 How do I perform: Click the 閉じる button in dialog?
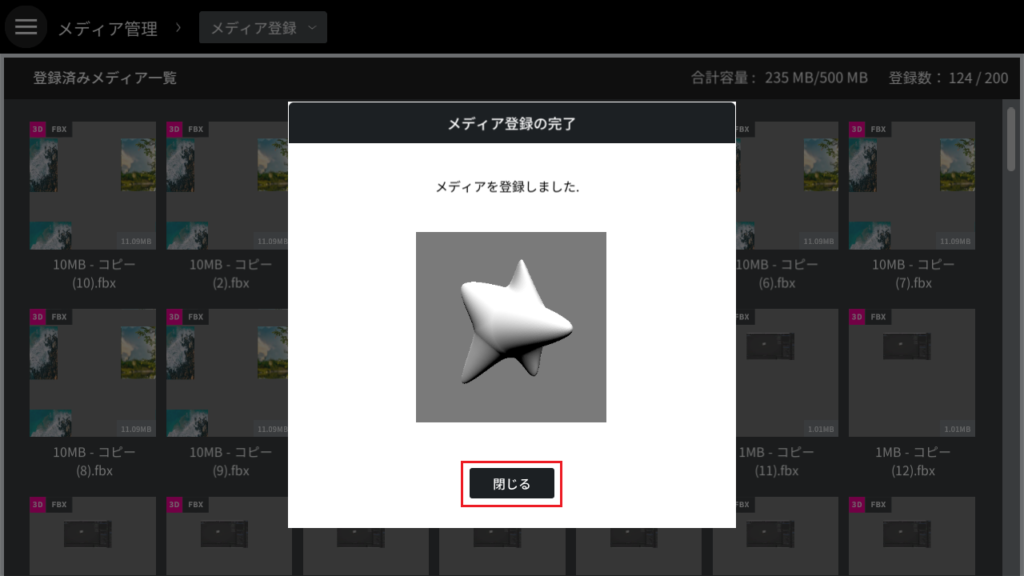511,484
